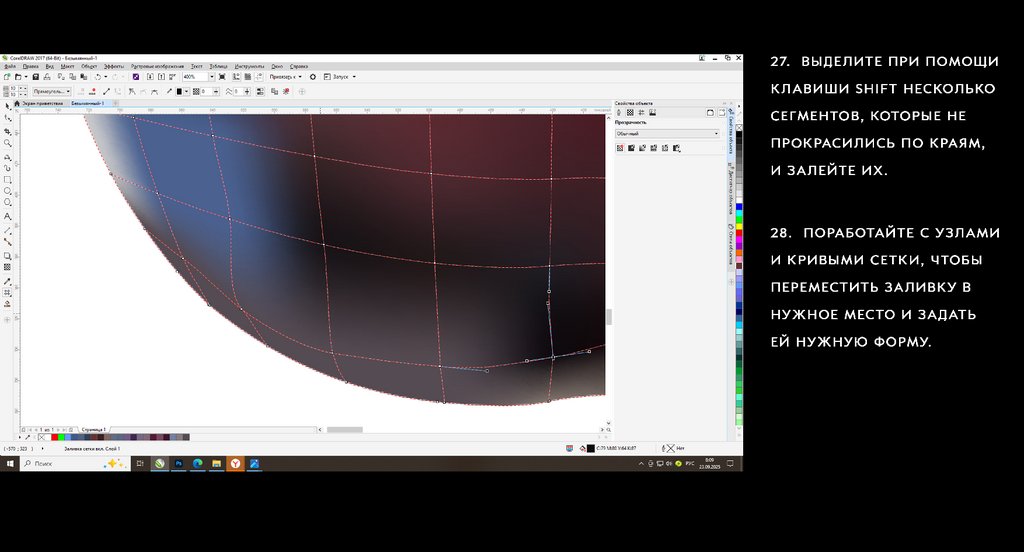
Task: Select the Zoom tool in the toolbox
Action: coord(8,143)
